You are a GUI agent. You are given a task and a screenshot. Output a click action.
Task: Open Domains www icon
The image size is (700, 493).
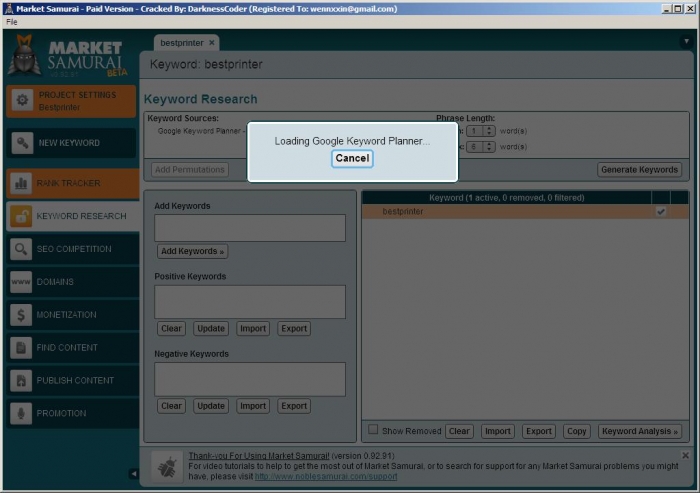pyautogui.click(x=21, y=282)
